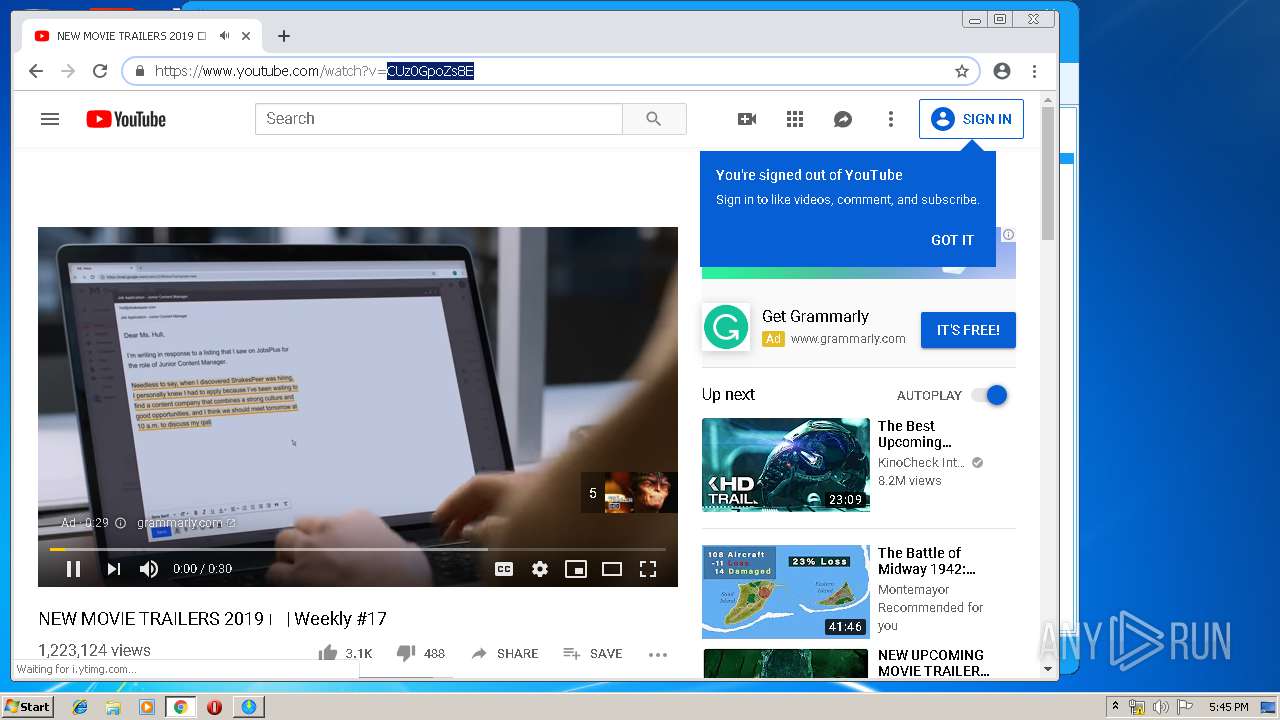Open the Windows Start button

pos(28,707)
